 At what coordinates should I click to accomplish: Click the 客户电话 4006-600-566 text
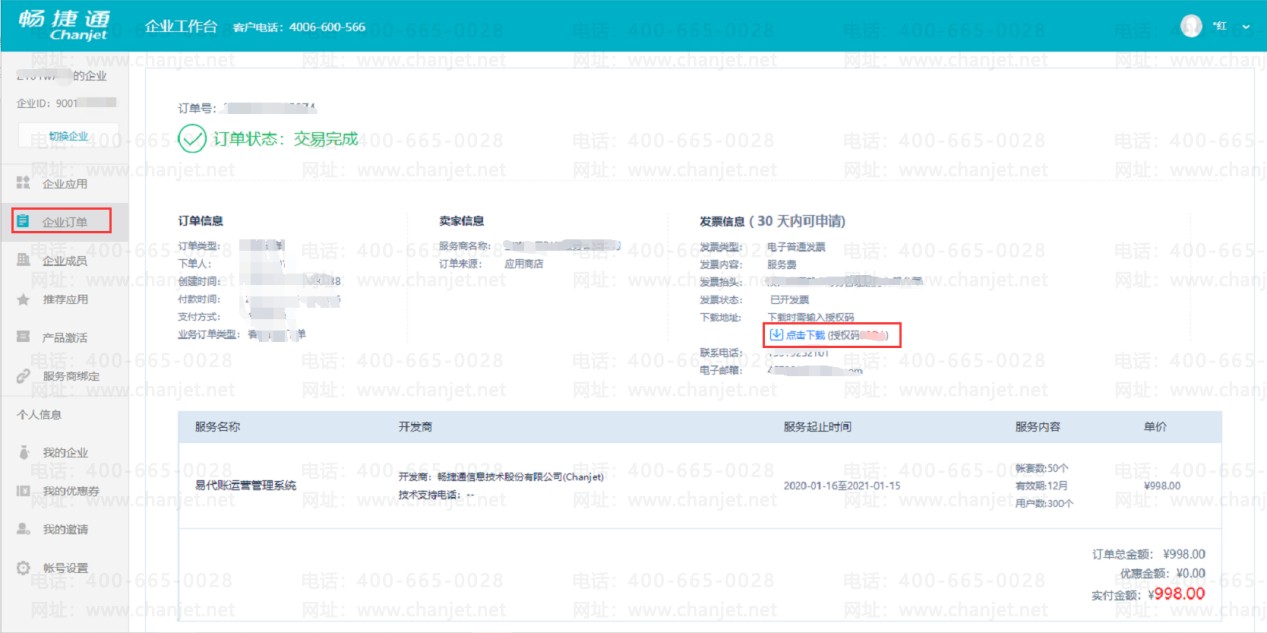(x=299, y=27)
